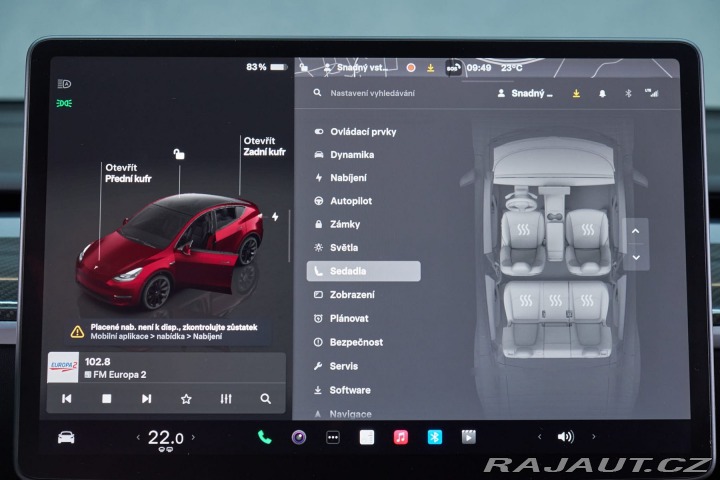Viewport: 720px width, 480px height.
Task: Decrease cabin temperature with left arrow
Action: 138,437
